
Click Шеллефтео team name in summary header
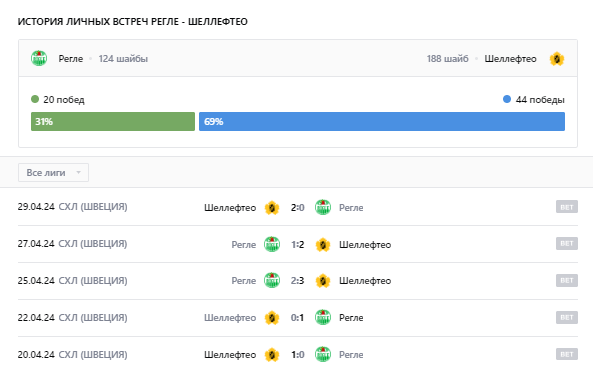[510, 59]
